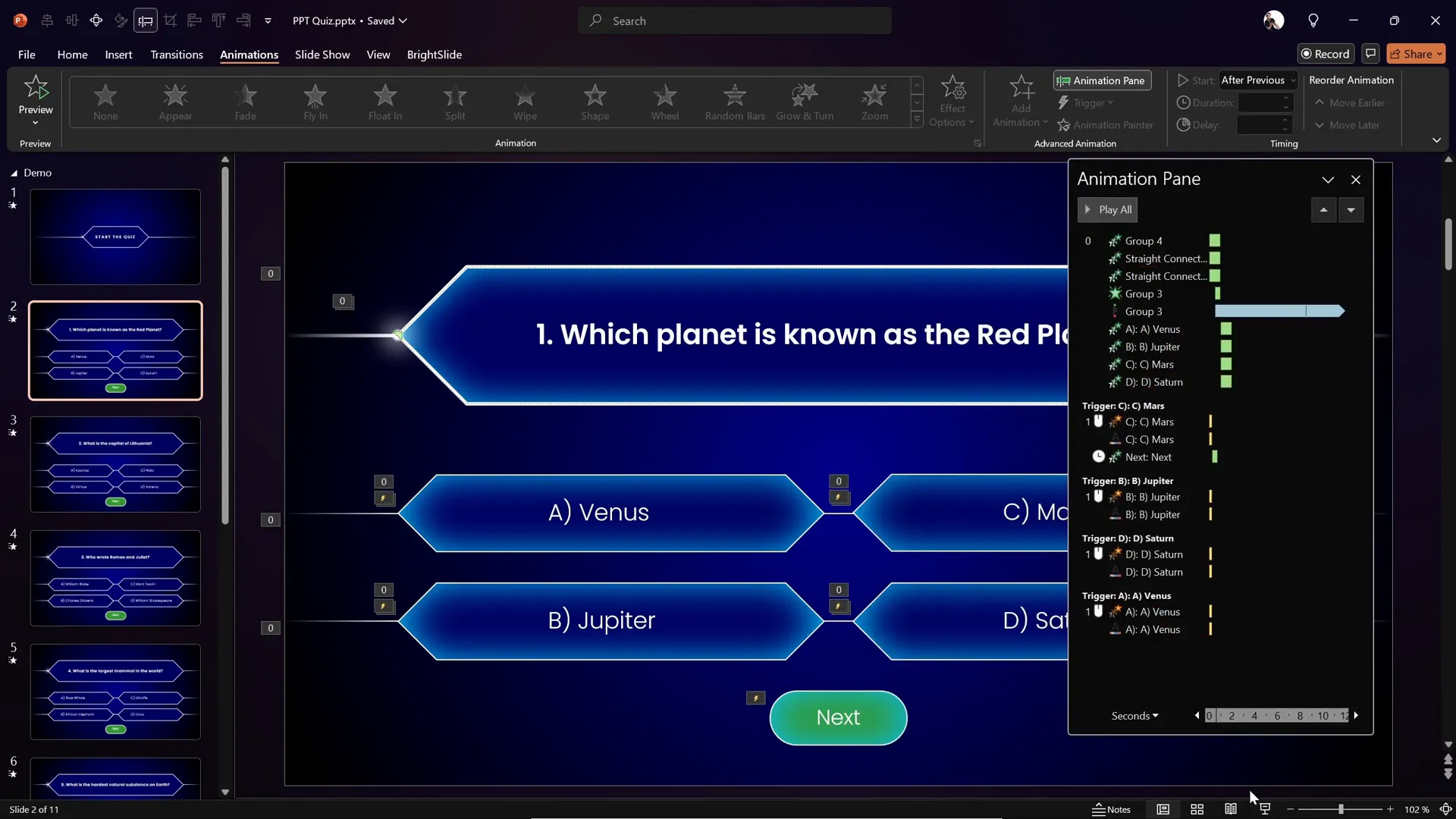
Task: Adjust the zoom slider handle
Action: tap(1341, 809)
